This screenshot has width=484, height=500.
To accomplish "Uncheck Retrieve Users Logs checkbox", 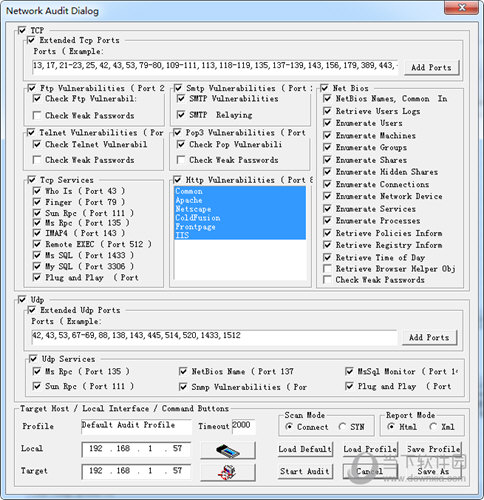I will pyautogui.click(x=328, y=111).
